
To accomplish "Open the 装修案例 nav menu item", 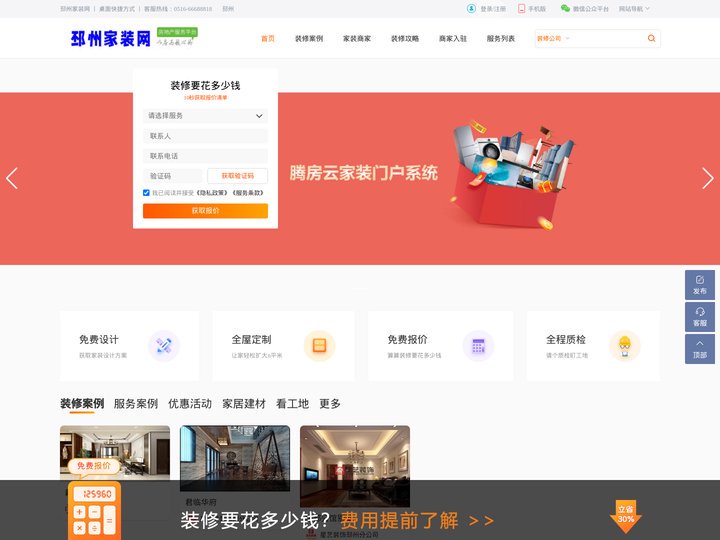I will pos(309,39).
